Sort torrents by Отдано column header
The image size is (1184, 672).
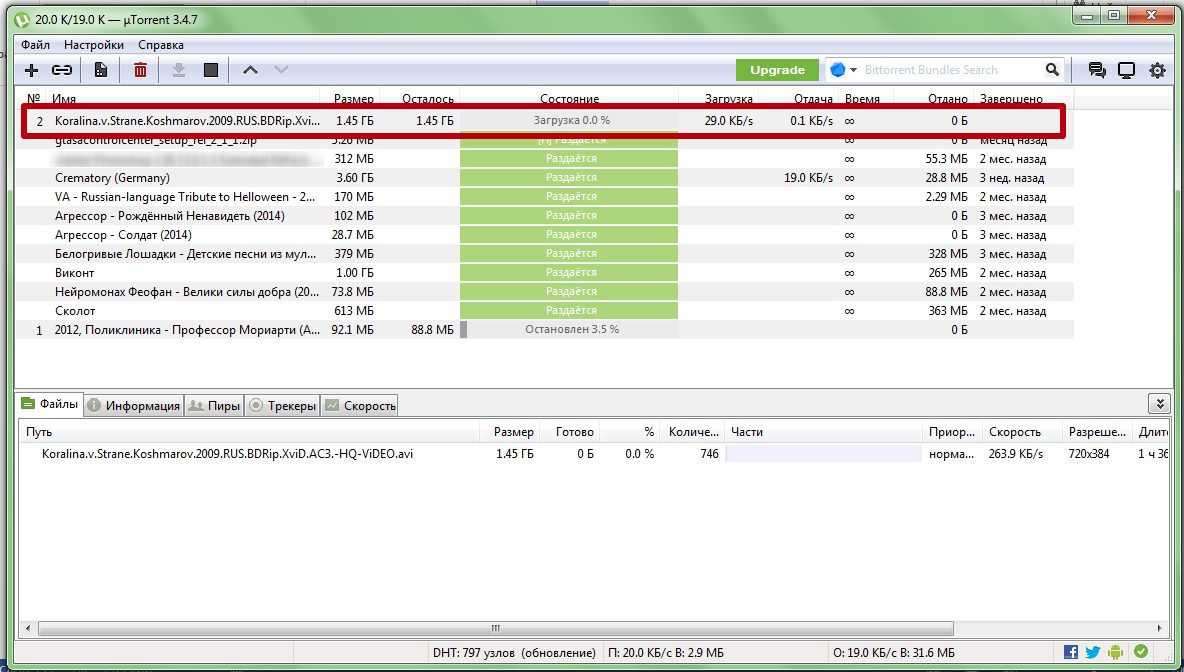pos(948,99)
